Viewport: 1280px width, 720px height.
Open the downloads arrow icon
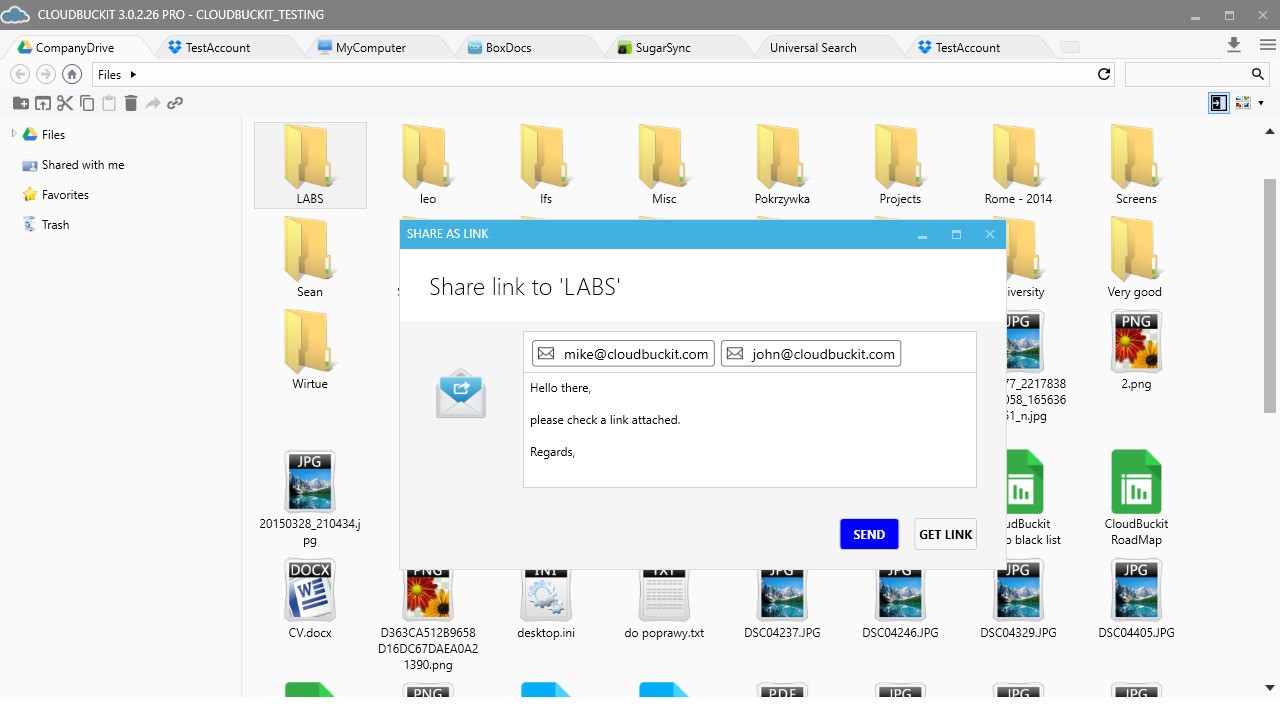point(1234,45)
